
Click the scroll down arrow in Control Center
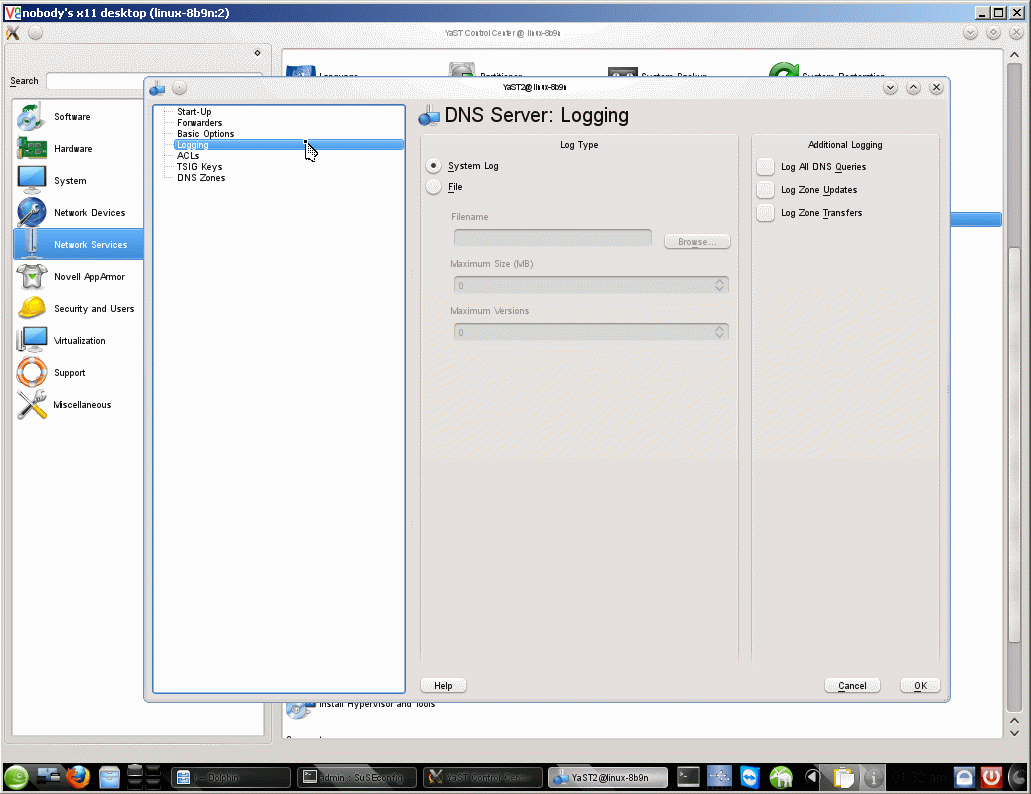[x=1015, y=733]
